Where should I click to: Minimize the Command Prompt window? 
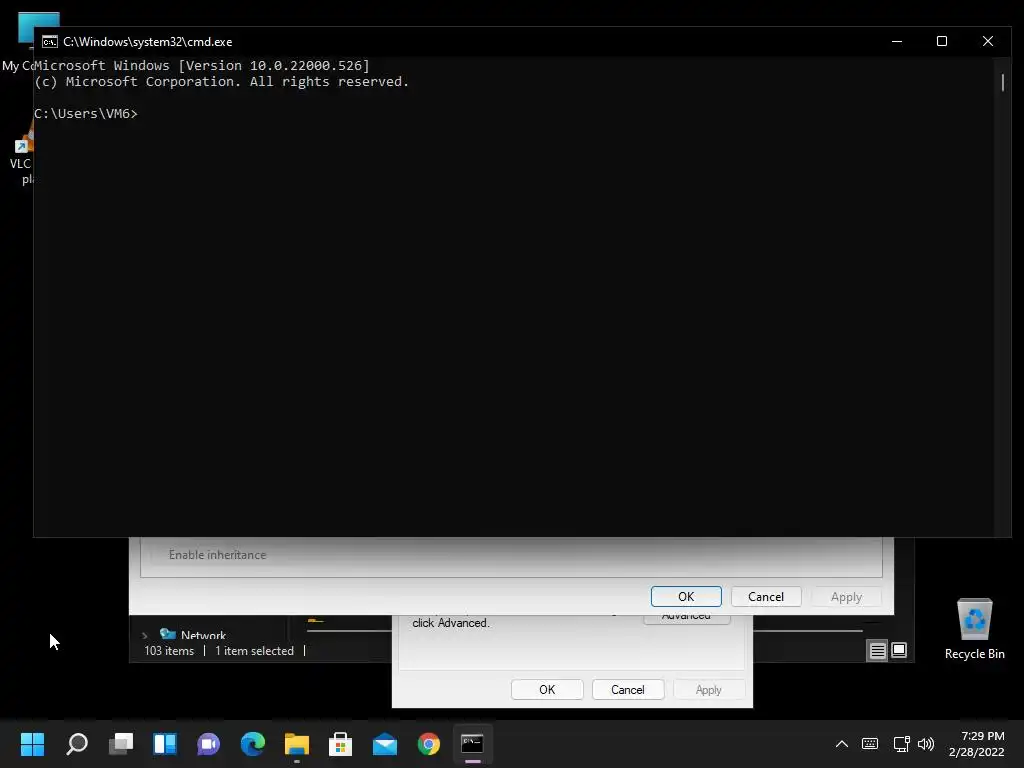pos(897,41)
